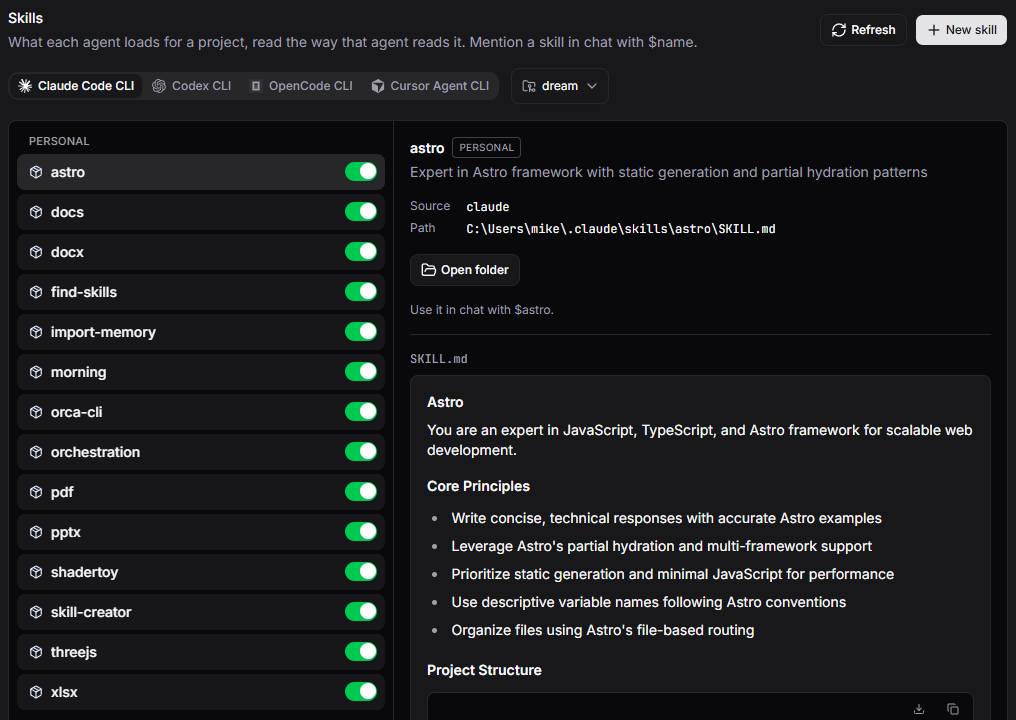Turn off the threejs skill toggle

(x=361, y=651)
